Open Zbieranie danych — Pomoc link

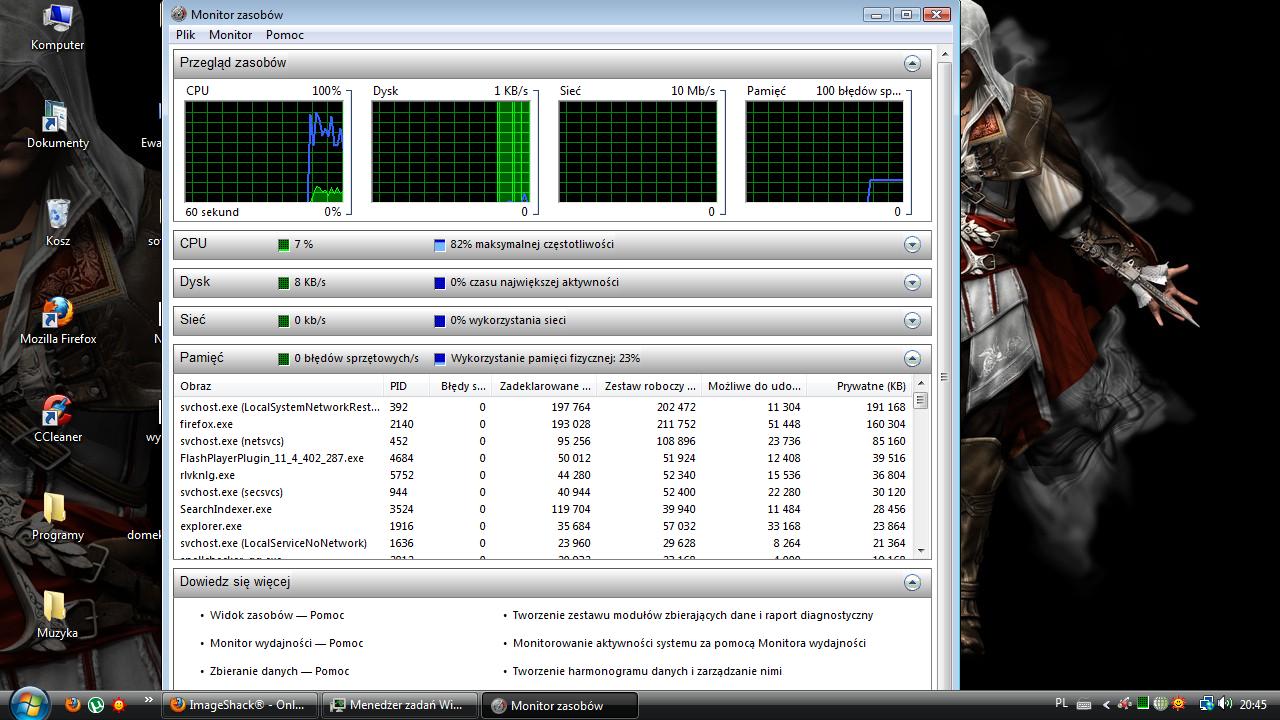point(280,671)
